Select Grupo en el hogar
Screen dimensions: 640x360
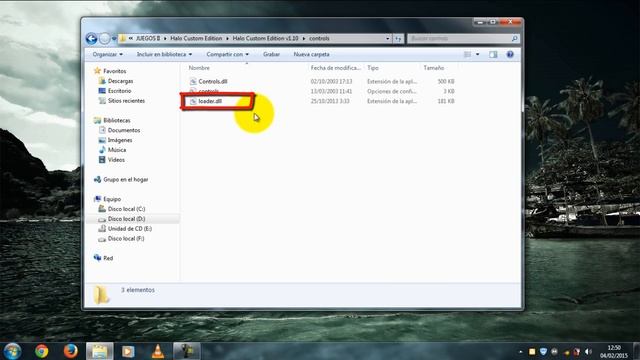pyautogui.click(x=126, y=180)
